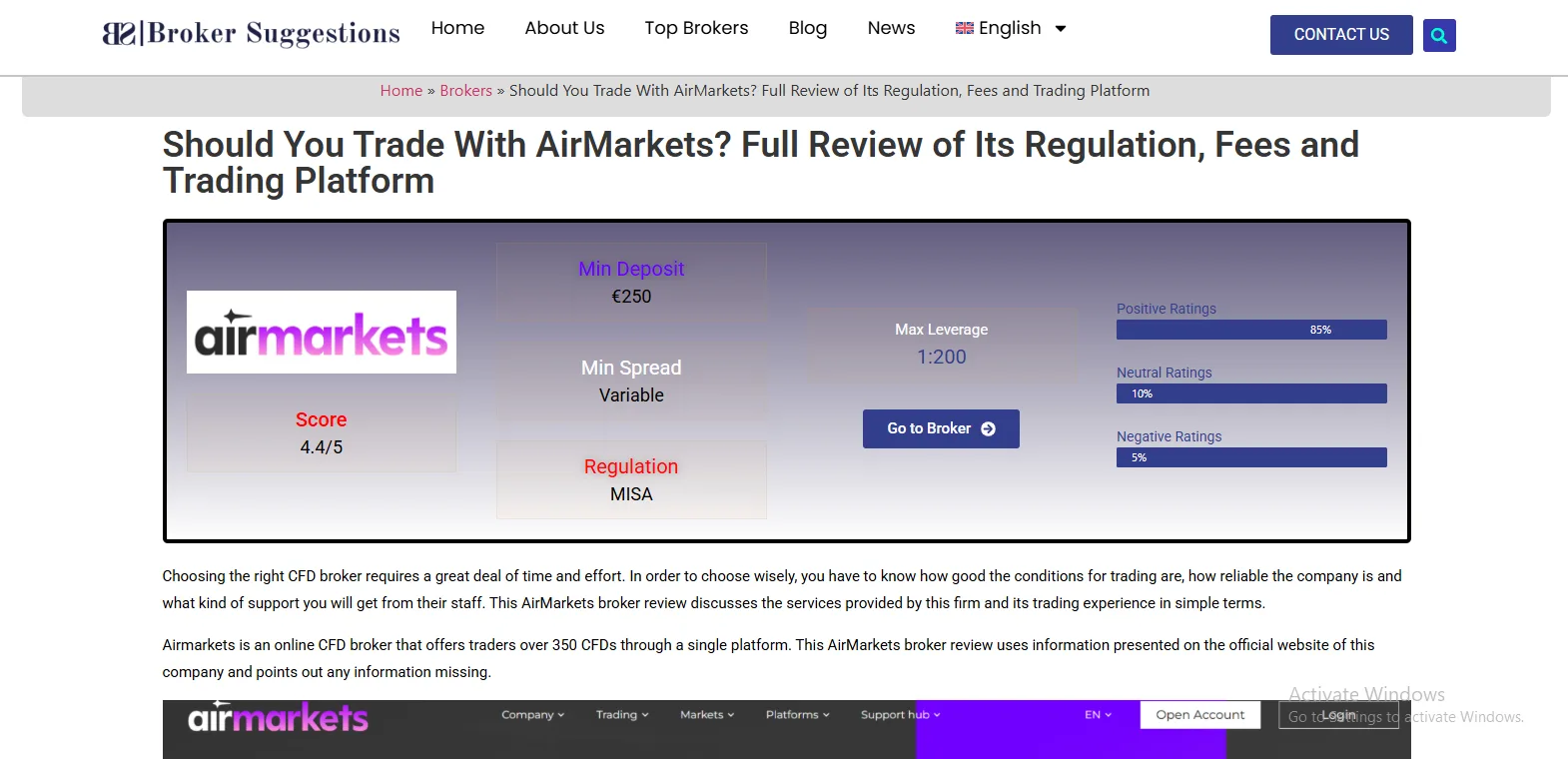Click the Positive Ratings 85% bar
The image size is (1568, 759).
(x=1251, y=330)
